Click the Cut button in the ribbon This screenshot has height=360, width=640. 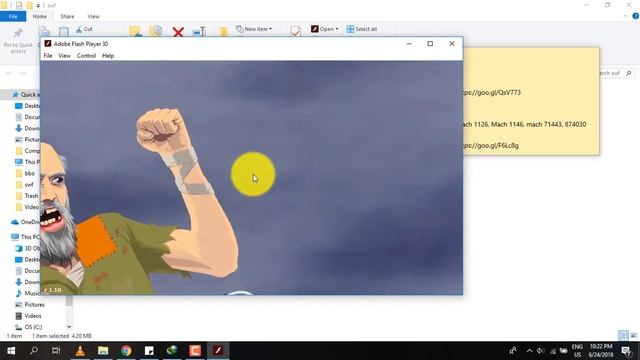point(84,29)
